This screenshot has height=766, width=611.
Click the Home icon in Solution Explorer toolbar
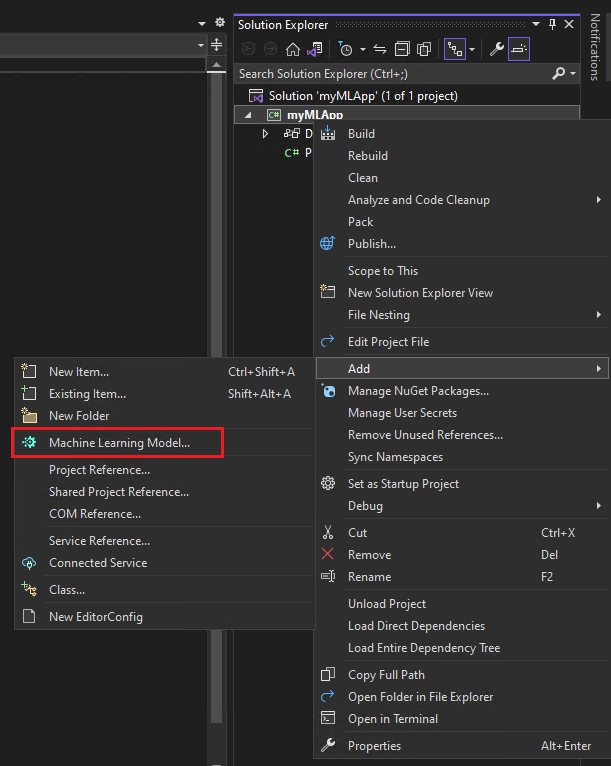click(x=293, y=49)
